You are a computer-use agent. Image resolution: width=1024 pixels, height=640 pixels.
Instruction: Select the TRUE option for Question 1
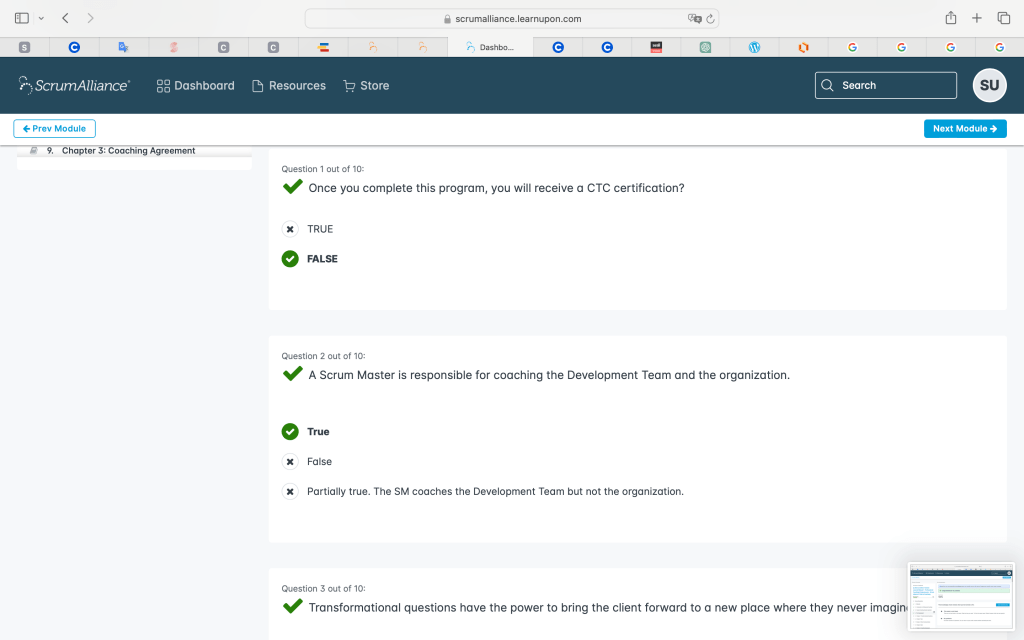pyautogui.click(x=290, y=229)
